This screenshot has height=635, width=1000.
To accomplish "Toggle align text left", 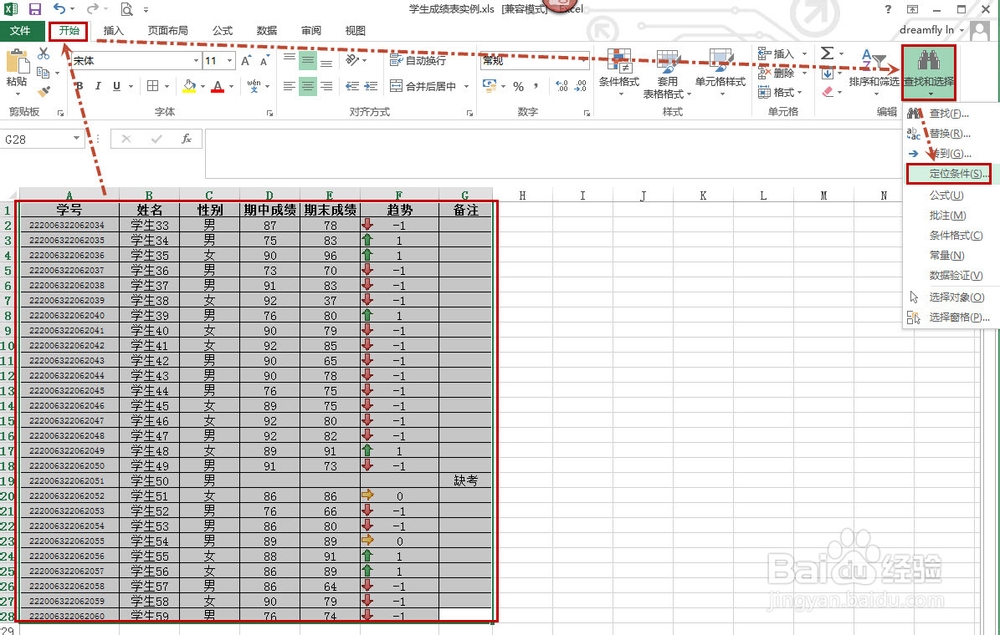I will pos(290,86).
